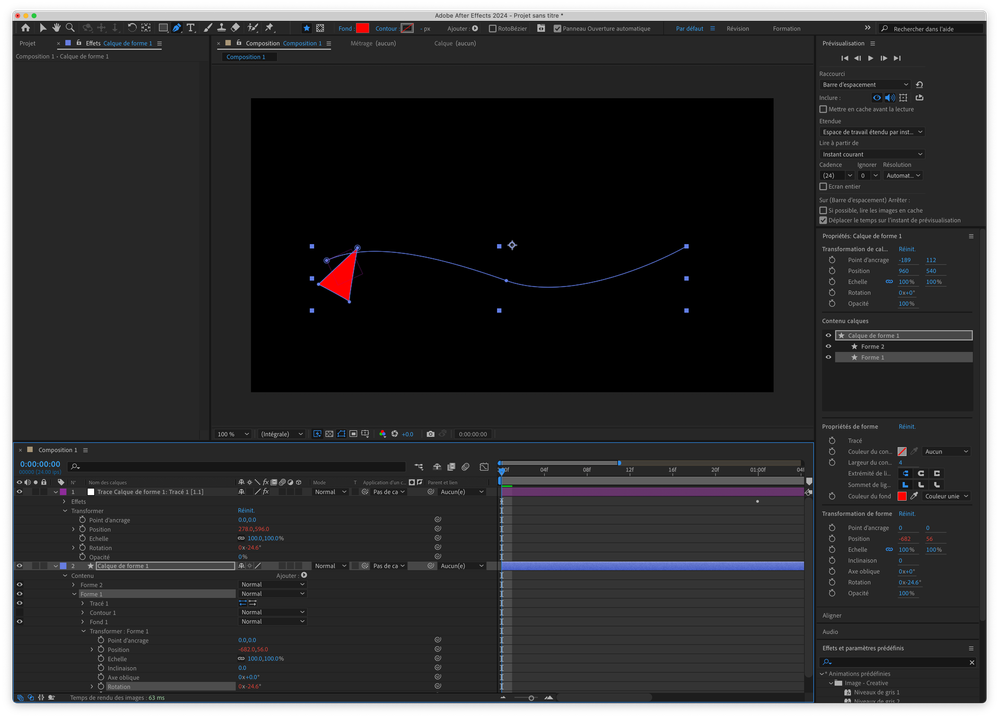Viewport: 999px width, 718px height.
Task: Expand the Effets group of layer 1
Action: pos(64,501)
